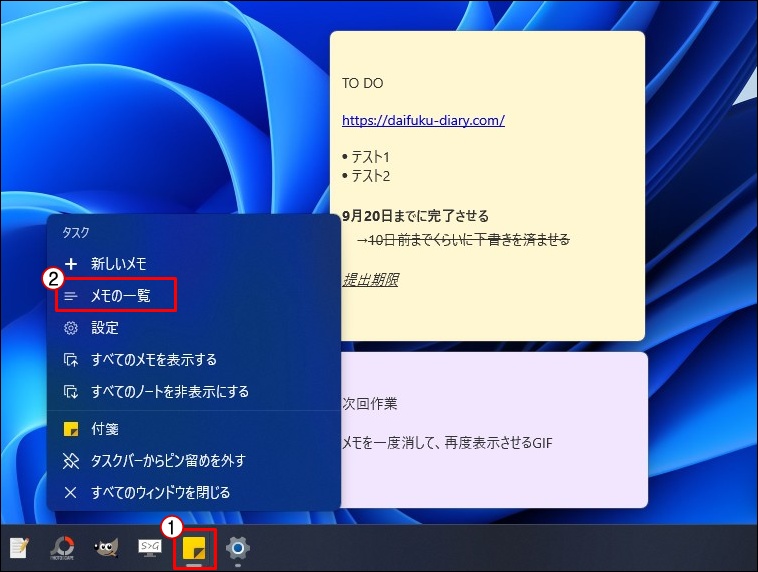Open GIMP from the taskbar
758x572 pixels.
click(108, 548)
